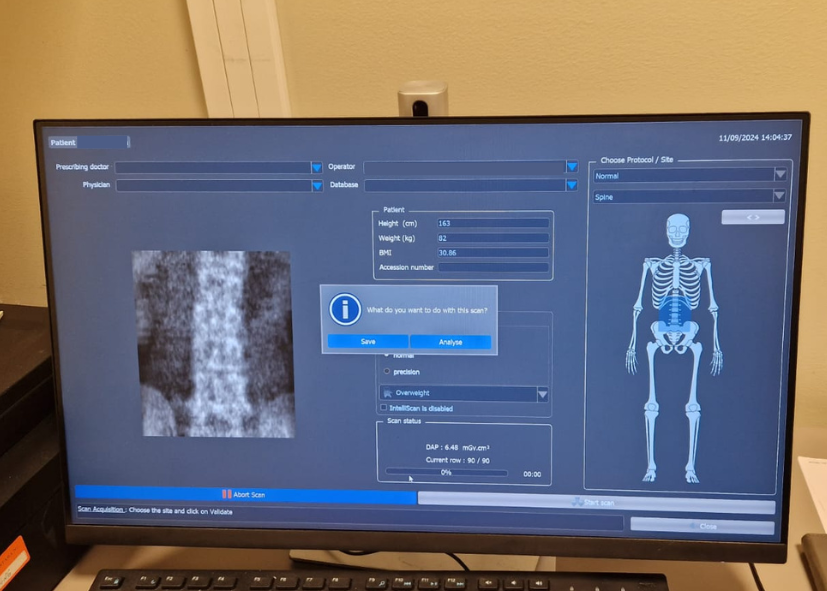
Task: Click the pause icon on Abort Scan
Action: tap(227, 494)
